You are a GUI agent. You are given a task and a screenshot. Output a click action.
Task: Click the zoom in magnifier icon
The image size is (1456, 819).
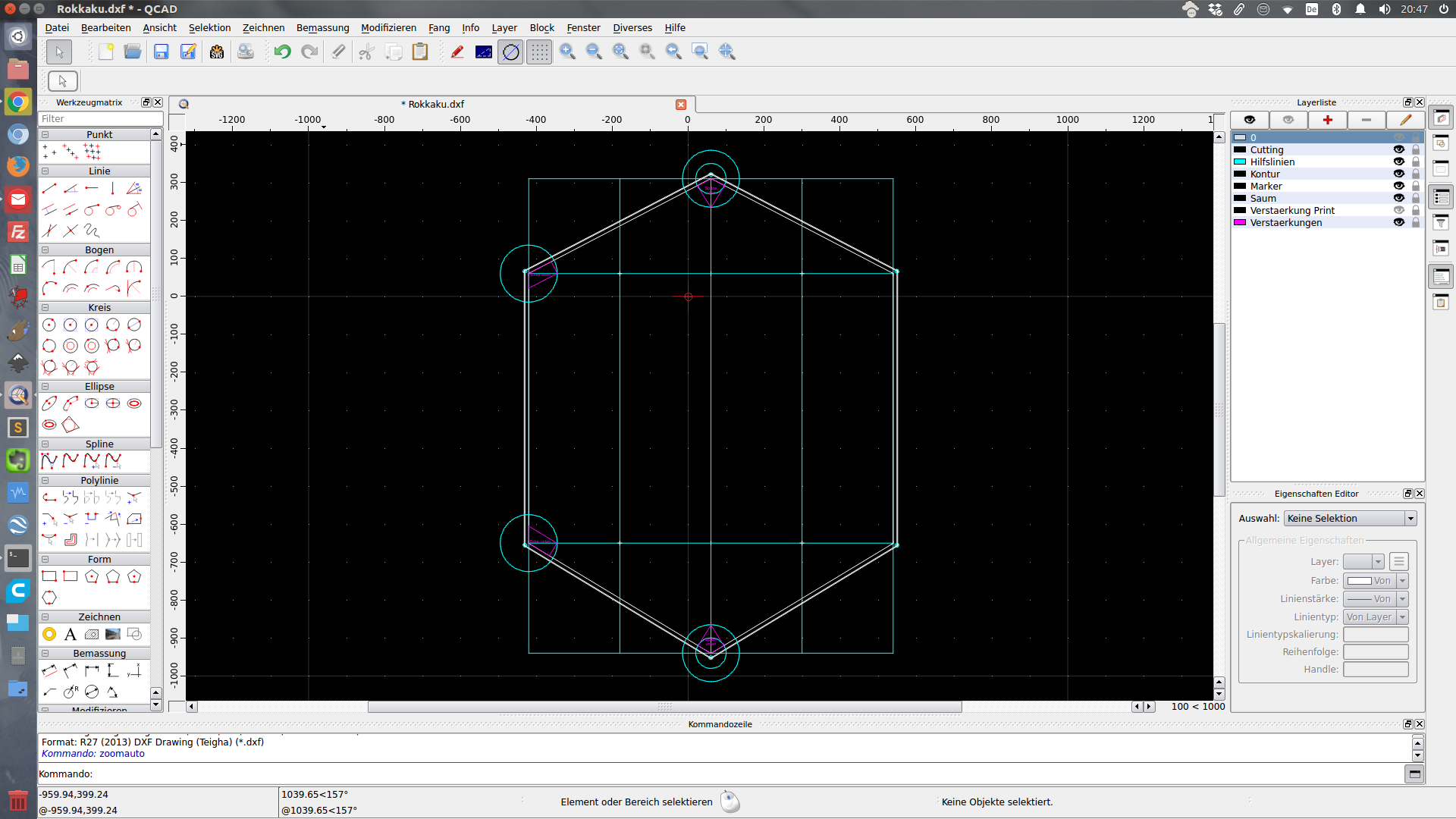[567, 52]
